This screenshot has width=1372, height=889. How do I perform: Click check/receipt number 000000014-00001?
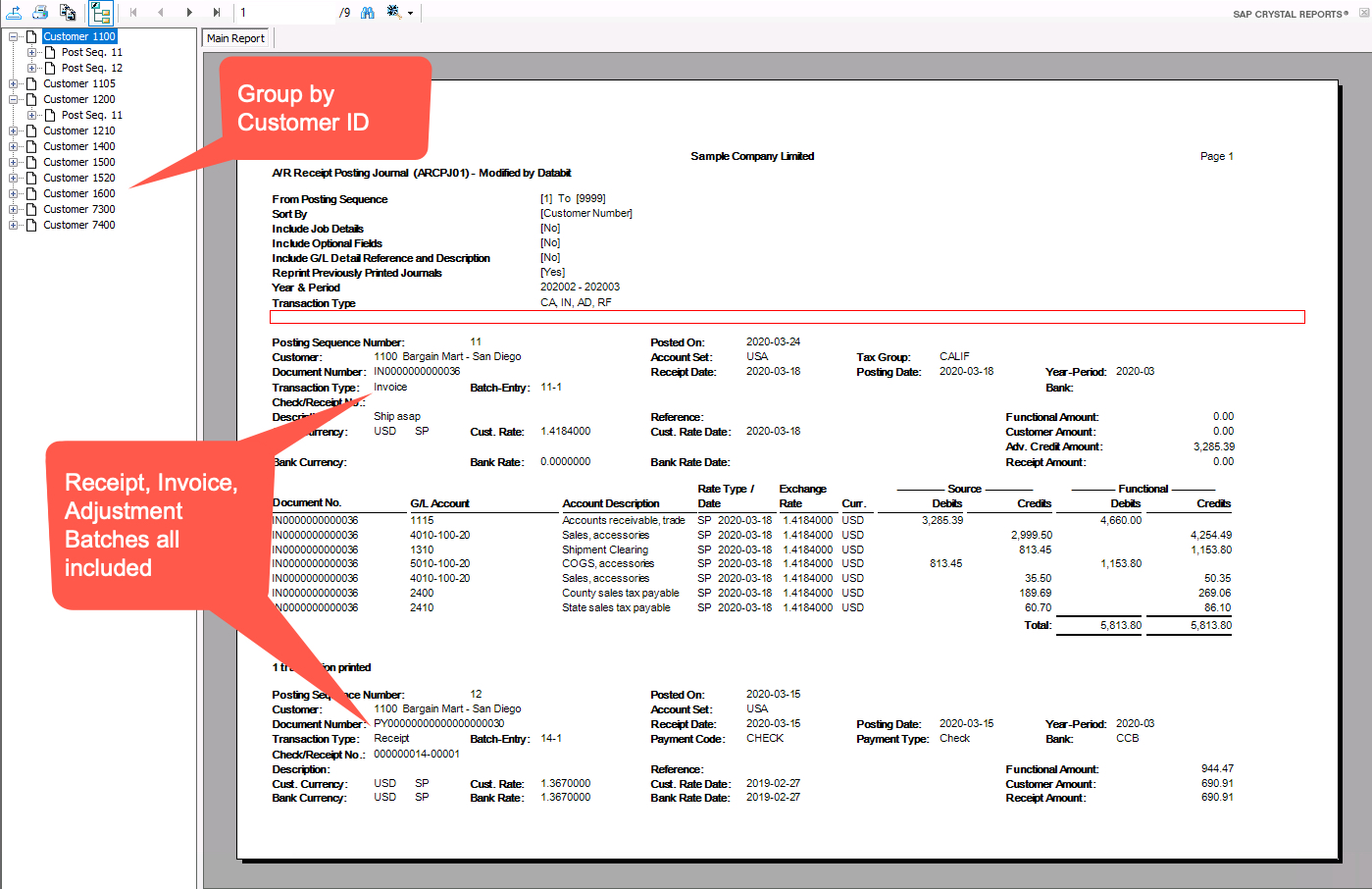pyautogui.click(x=417, y=754)
